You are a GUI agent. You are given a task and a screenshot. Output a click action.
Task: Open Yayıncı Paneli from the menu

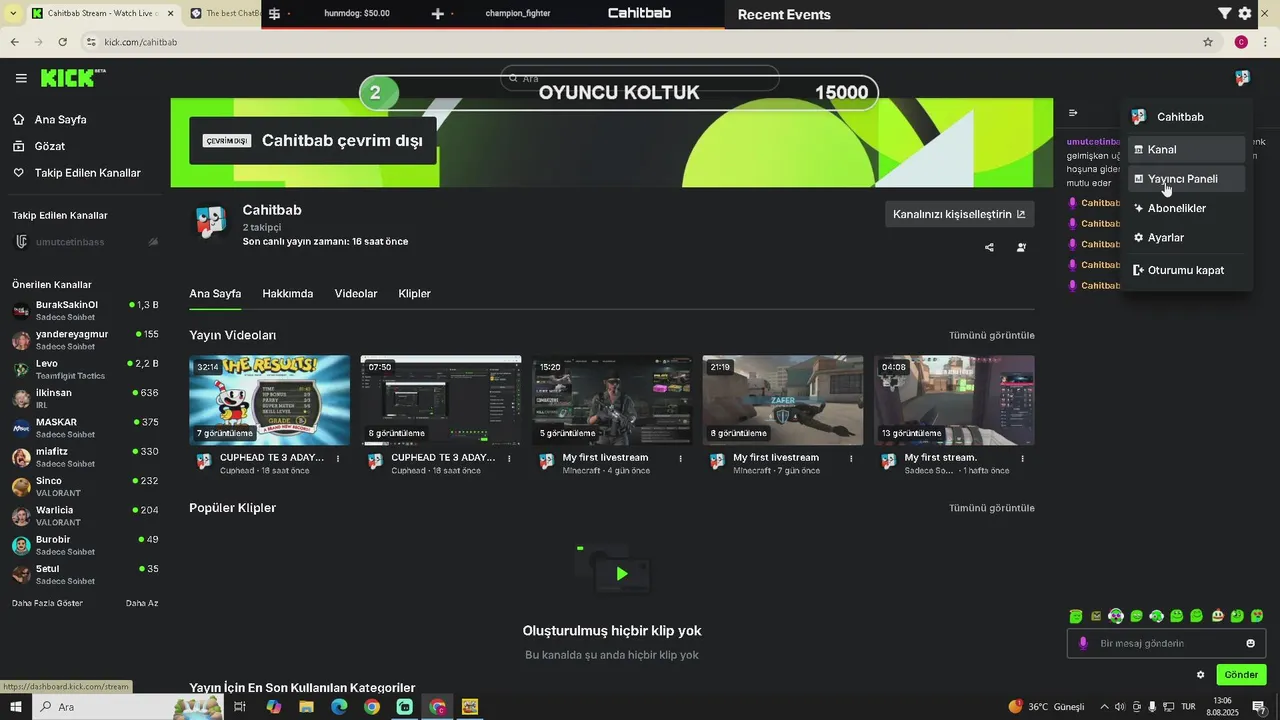[x=1186, y=179]
